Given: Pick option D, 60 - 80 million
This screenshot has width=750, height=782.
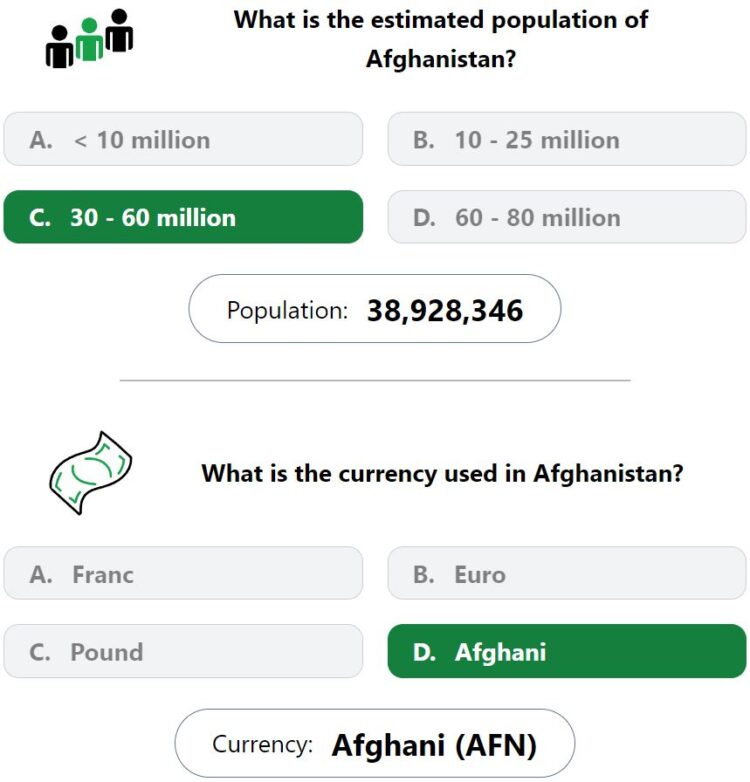Looking at the screenshot, I should tap(567, 217).
